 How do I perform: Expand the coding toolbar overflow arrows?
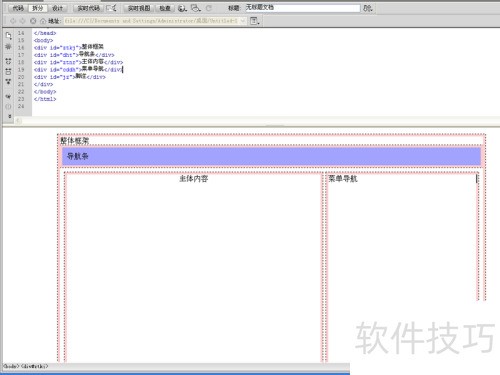coord(9,116)
